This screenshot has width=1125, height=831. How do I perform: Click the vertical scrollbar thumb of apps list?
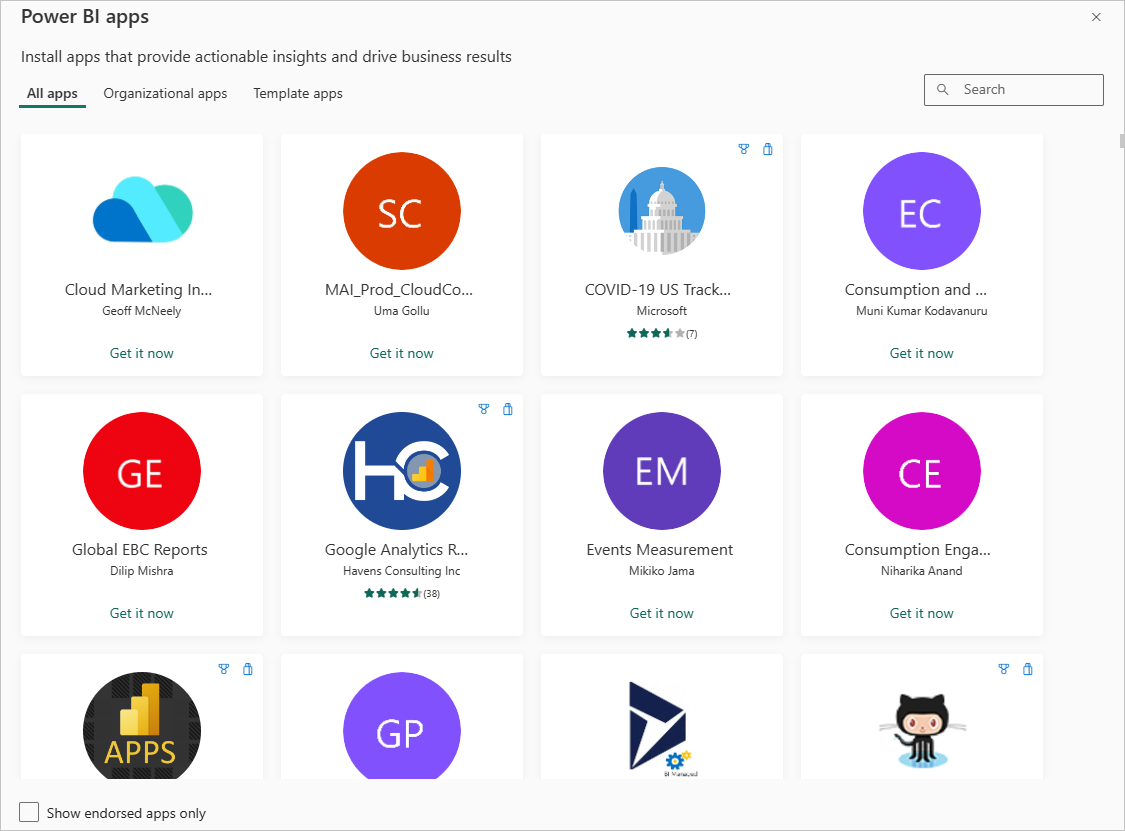click(1121, 140)
